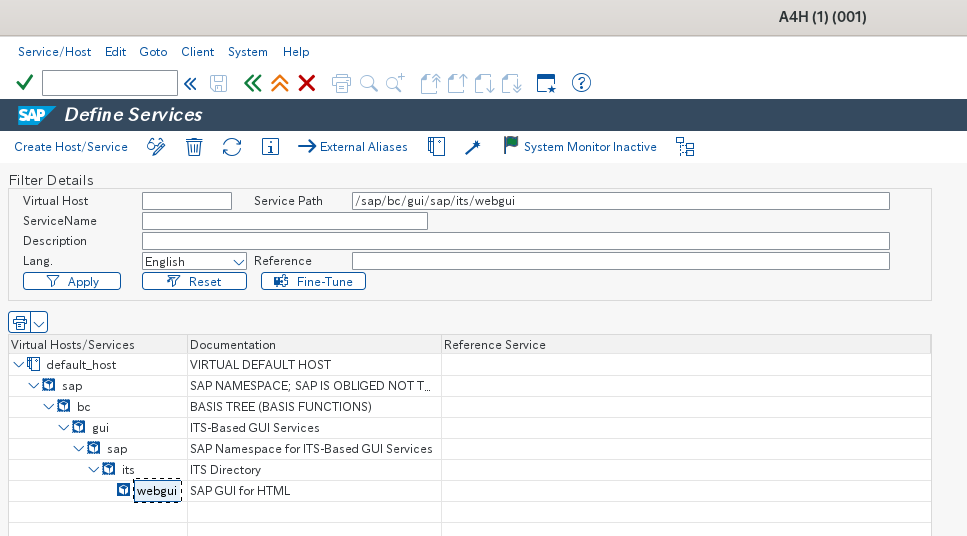Image resolution: width=967 pixels, height=536 pixels.
Task: Open the Lang. English dropdown
Action: pos(238,262)
